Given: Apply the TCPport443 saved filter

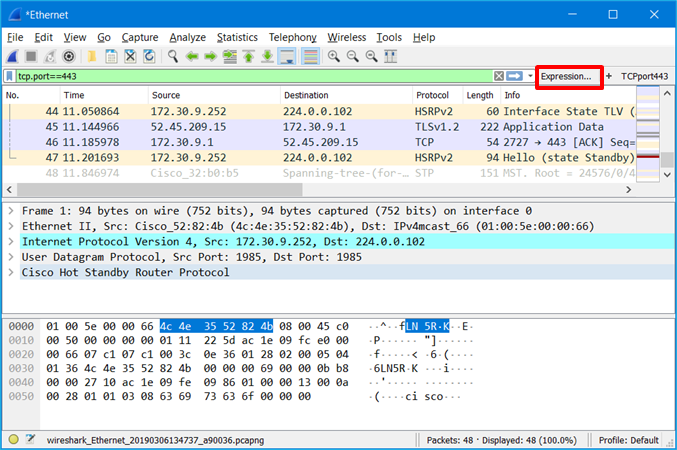Looking at the screenshot, I should point(644,76).
